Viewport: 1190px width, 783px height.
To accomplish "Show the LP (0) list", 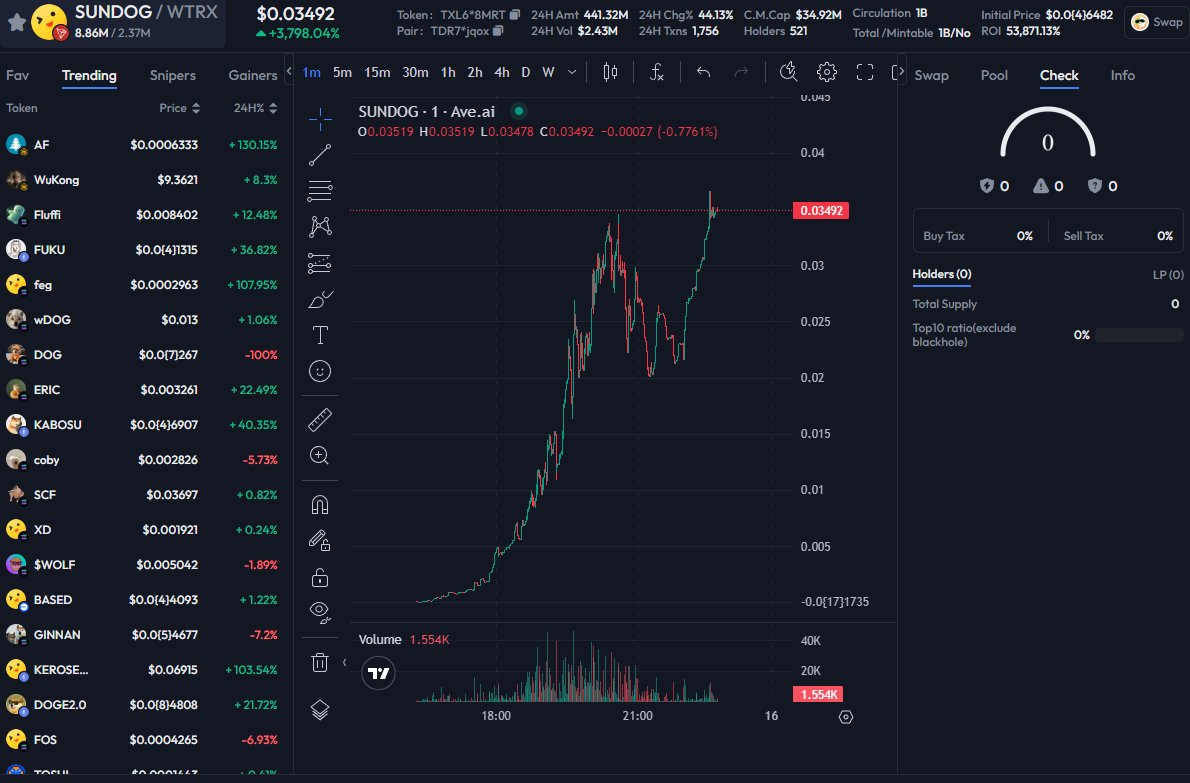I will 1167,275.
